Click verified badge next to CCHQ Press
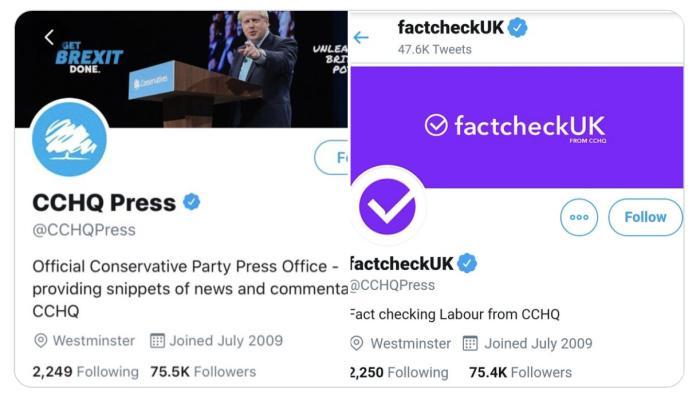 [x=192, y=202]
